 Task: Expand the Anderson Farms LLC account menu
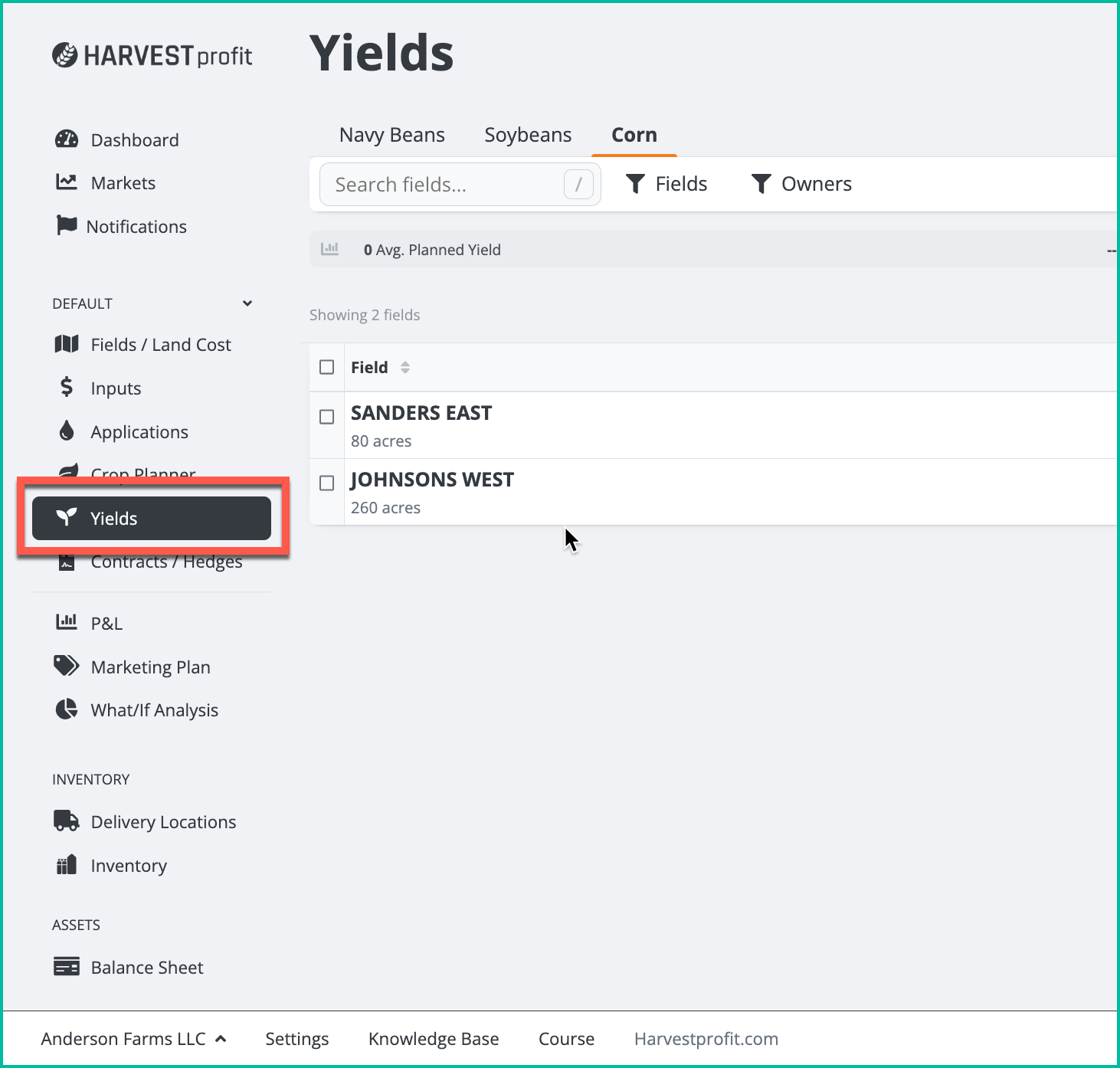134,1039
